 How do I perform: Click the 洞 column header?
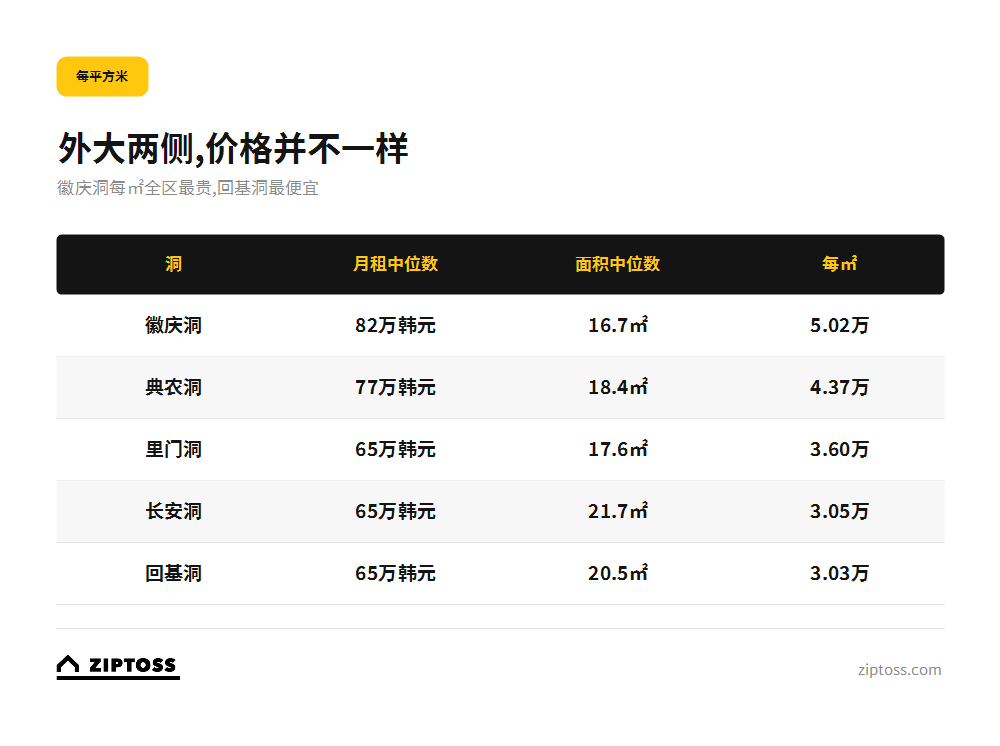(x=173, y=264)
